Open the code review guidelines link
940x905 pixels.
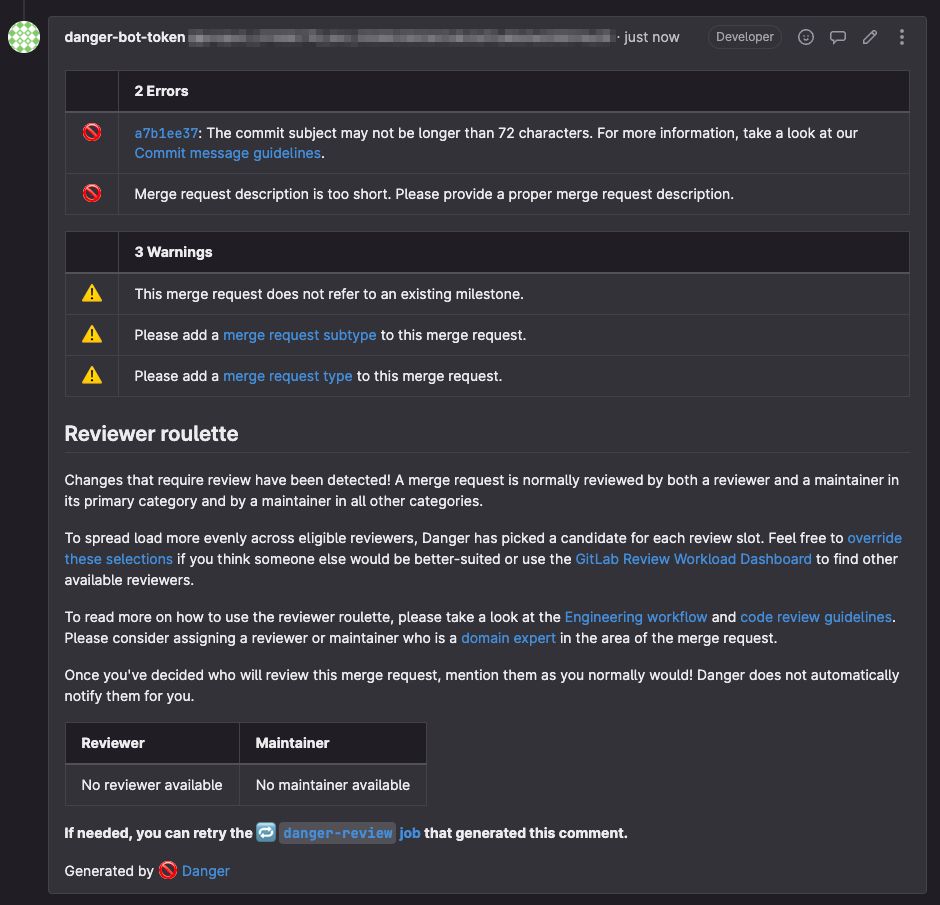[816, 617]
